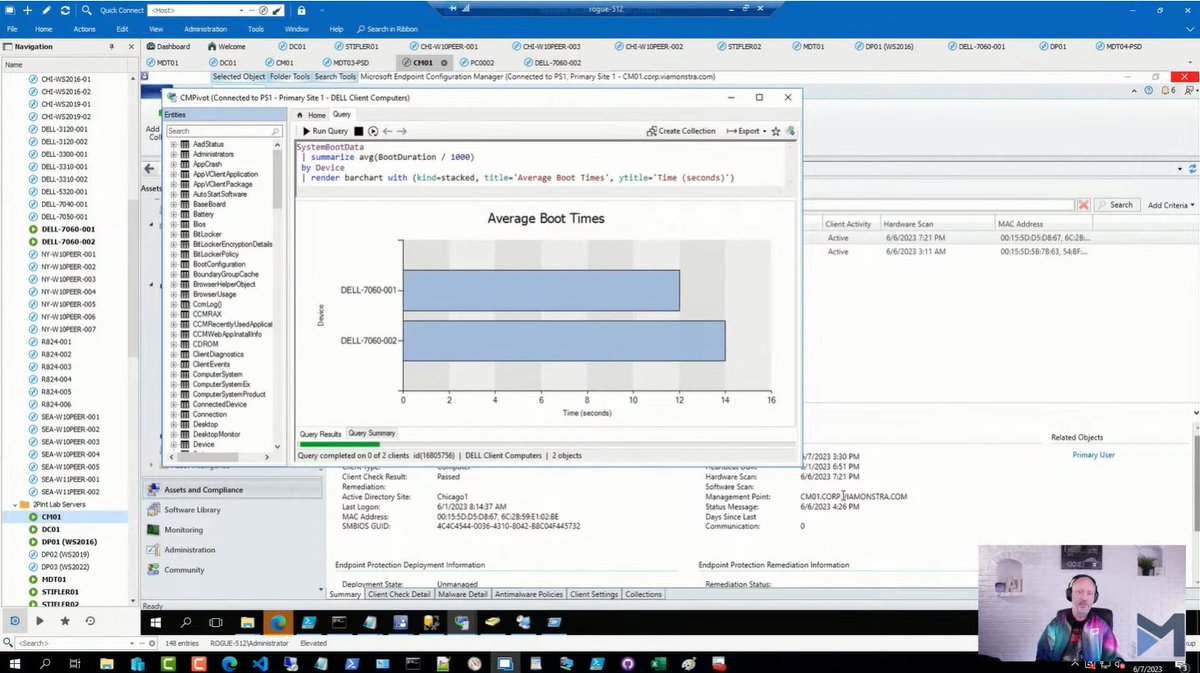This screenshot has height=673, width=1200.
Task: Click the search magnifier in Entities search box
Action: (x=276, y=131)
